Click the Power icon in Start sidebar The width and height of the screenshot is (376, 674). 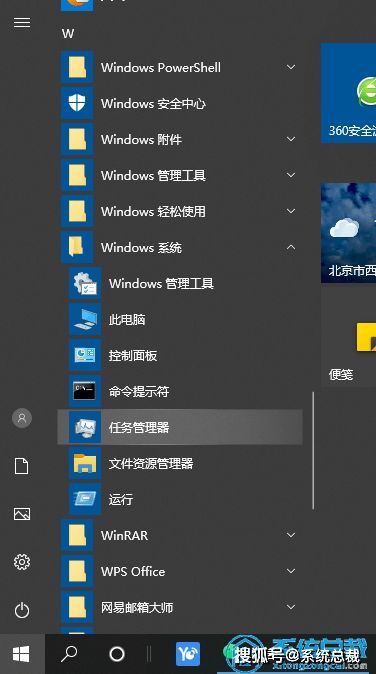22,610
